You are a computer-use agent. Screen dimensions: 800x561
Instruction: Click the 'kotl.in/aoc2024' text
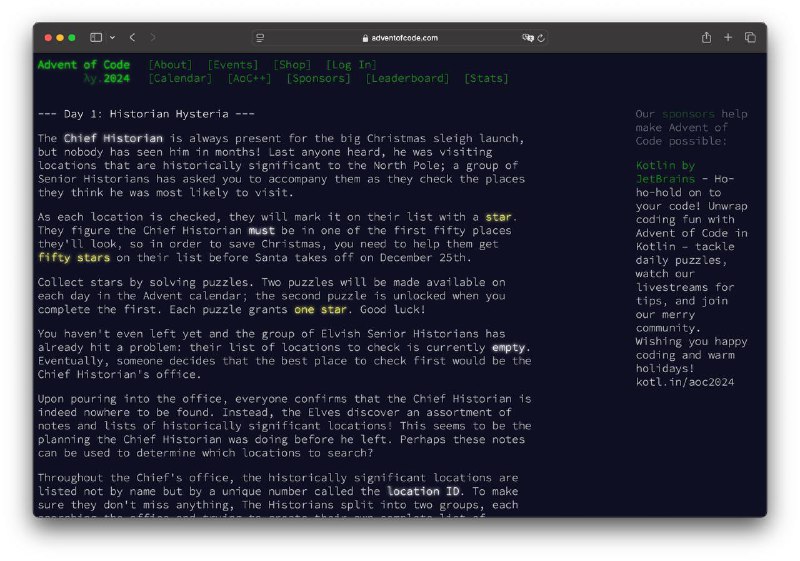[685, 382]
